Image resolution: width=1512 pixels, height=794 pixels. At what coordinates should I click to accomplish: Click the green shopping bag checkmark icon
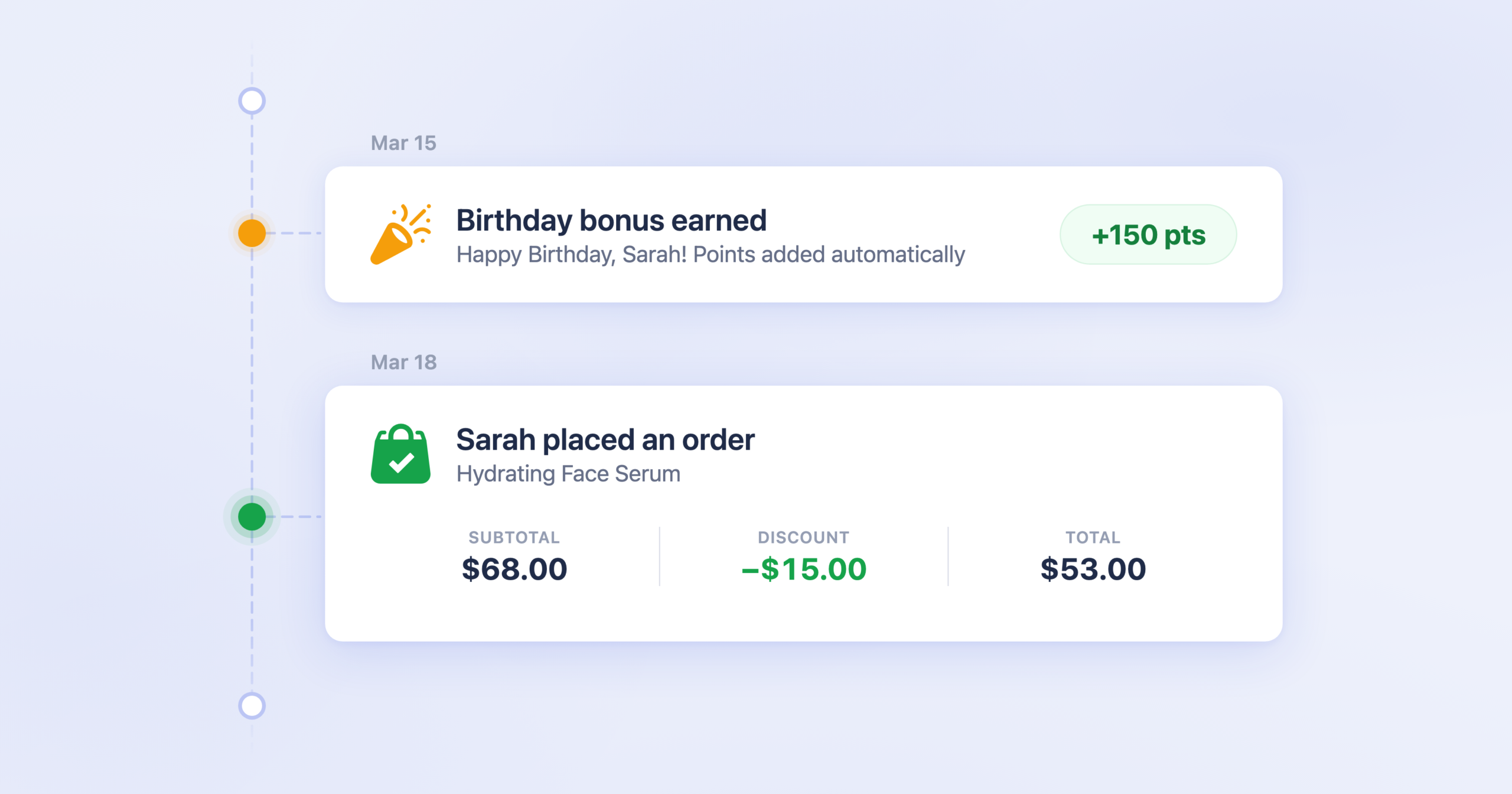[x=400, y=454]
